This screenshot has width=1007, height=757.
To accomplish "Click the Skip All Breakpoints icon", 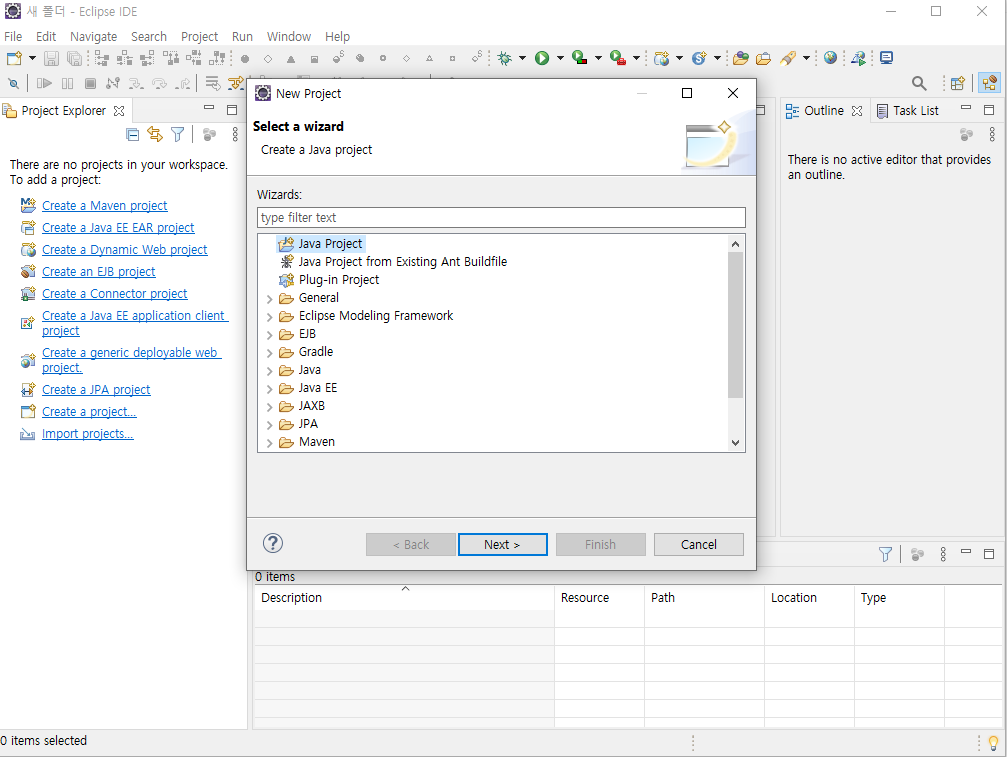I will tap(13, 83).
